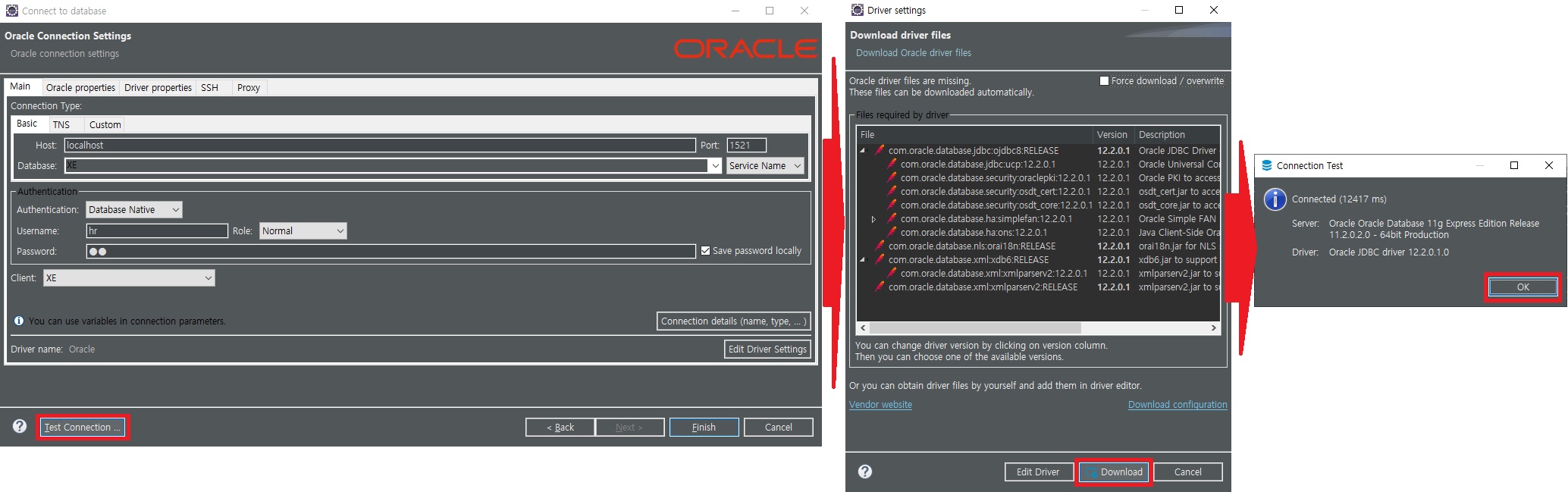Select the Basic connection type tab
Image resolution: width=1568 pixels, height=492 pixels.
27,124
